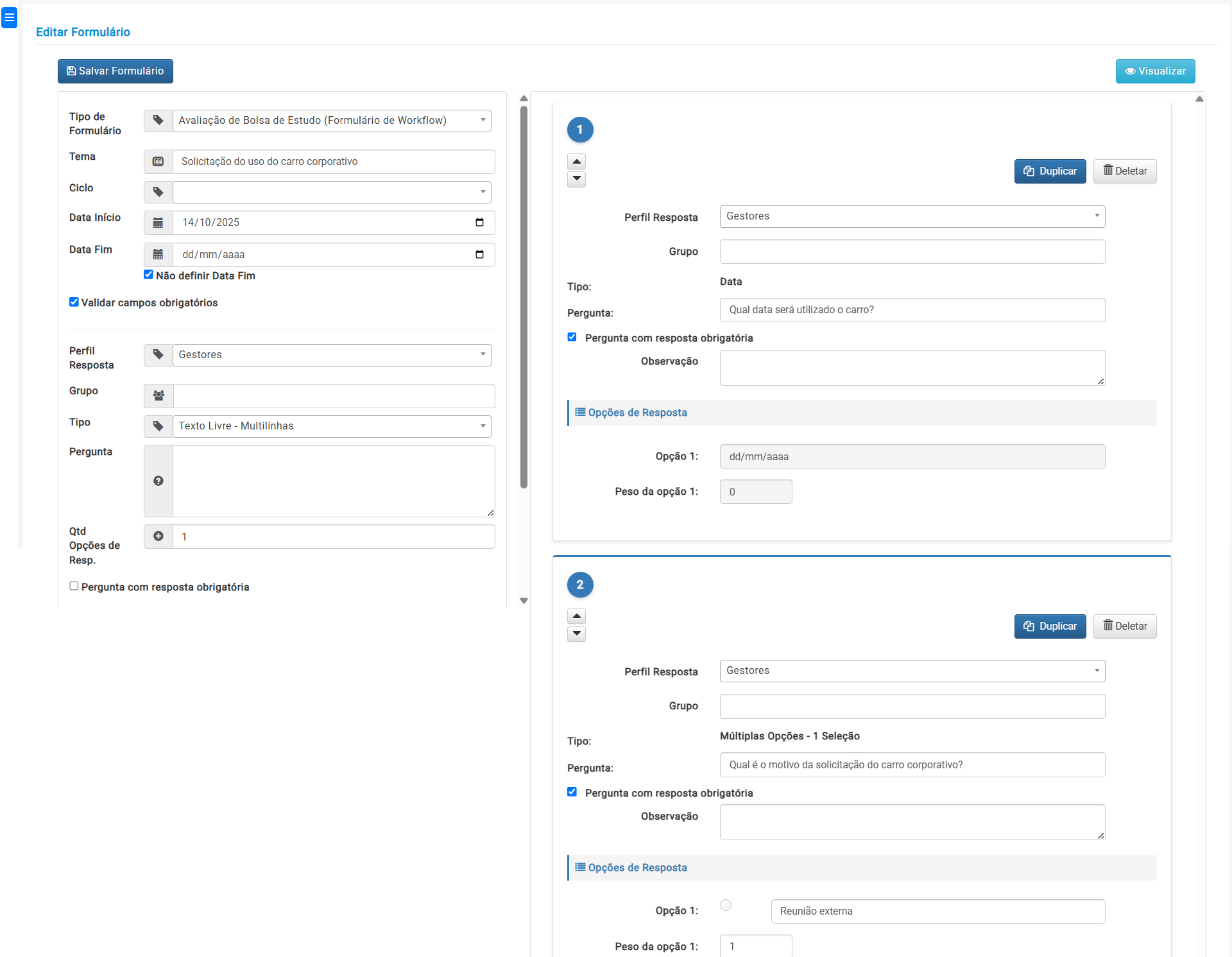The image size is (1232, 957).
Task: Click the Tema text input field
Action: click(334, 162)
